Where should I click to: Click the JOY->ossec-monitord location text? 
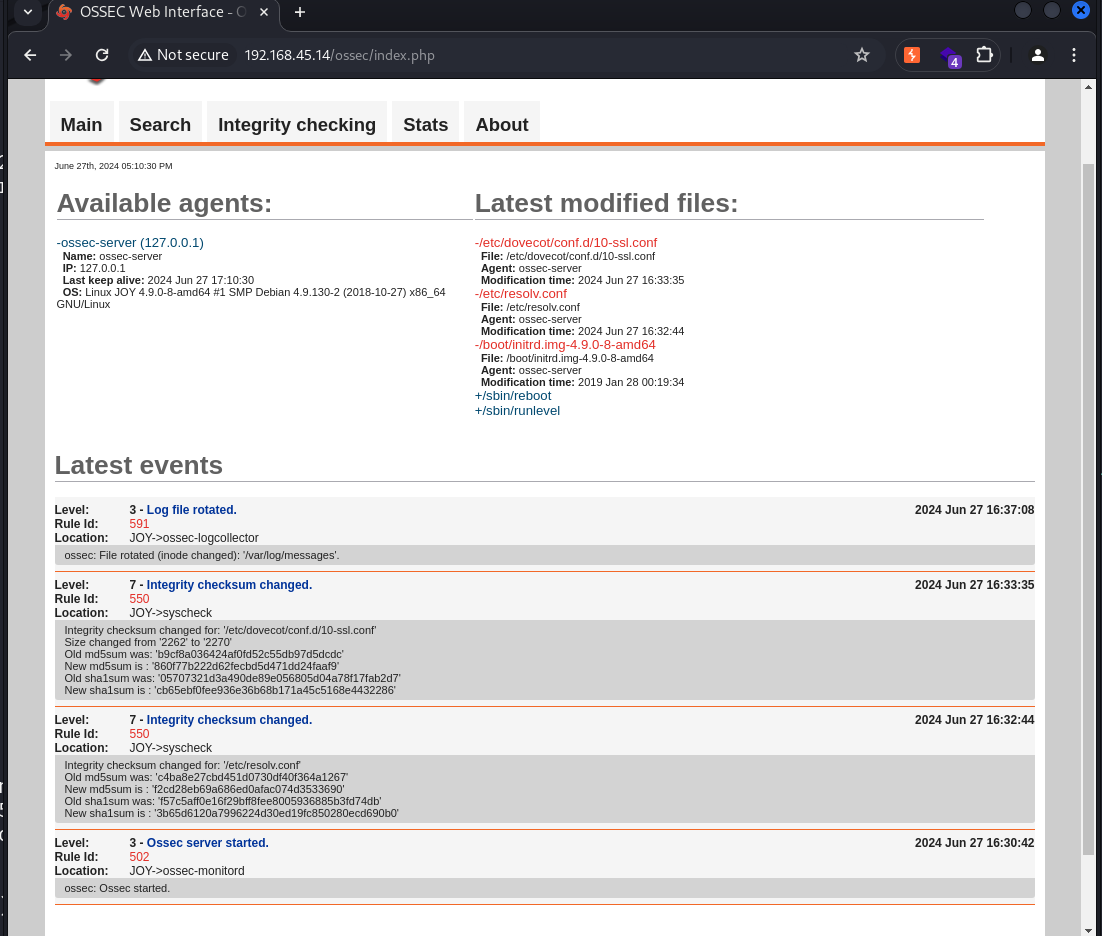[187, 871]
